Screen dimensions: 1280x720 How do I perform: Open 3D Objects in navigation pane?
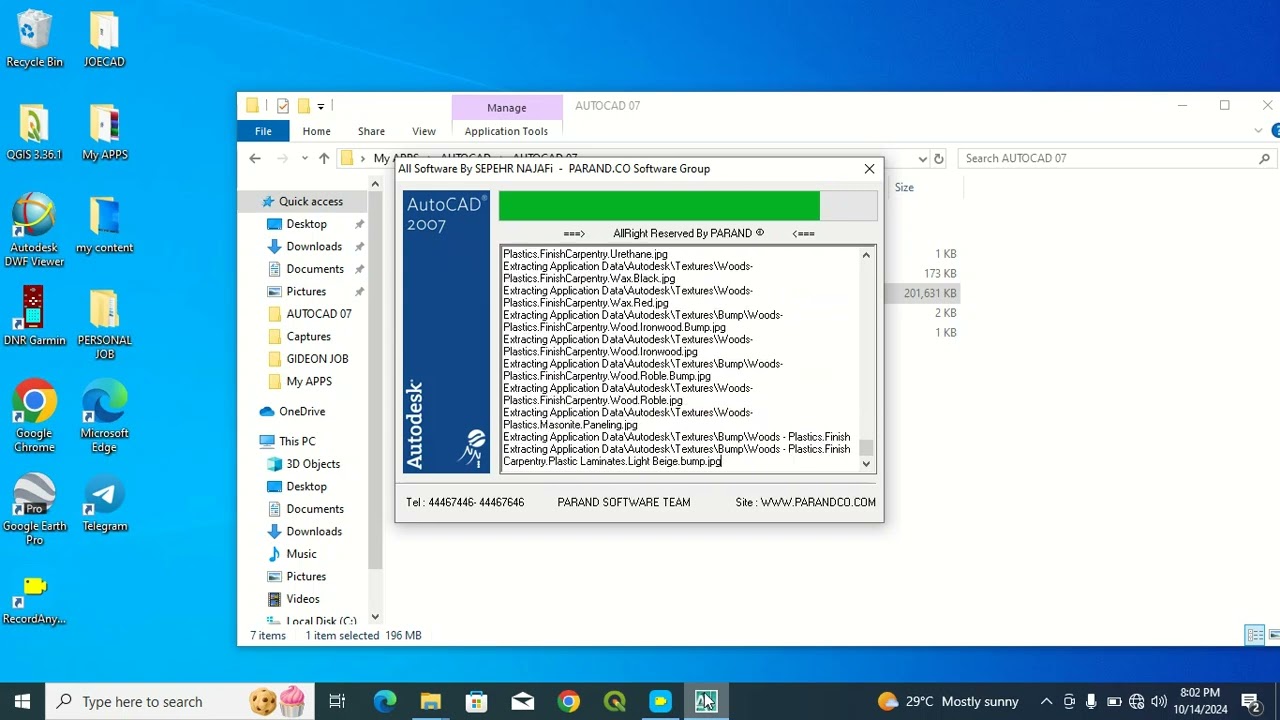313,464
